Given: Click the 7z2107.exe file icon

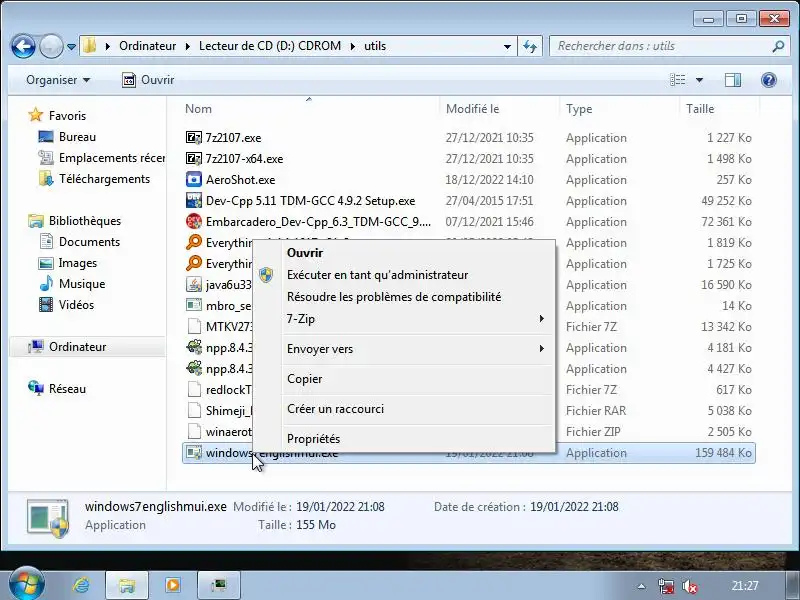Looking at the screenshot, I should click(x=194, y=138).
